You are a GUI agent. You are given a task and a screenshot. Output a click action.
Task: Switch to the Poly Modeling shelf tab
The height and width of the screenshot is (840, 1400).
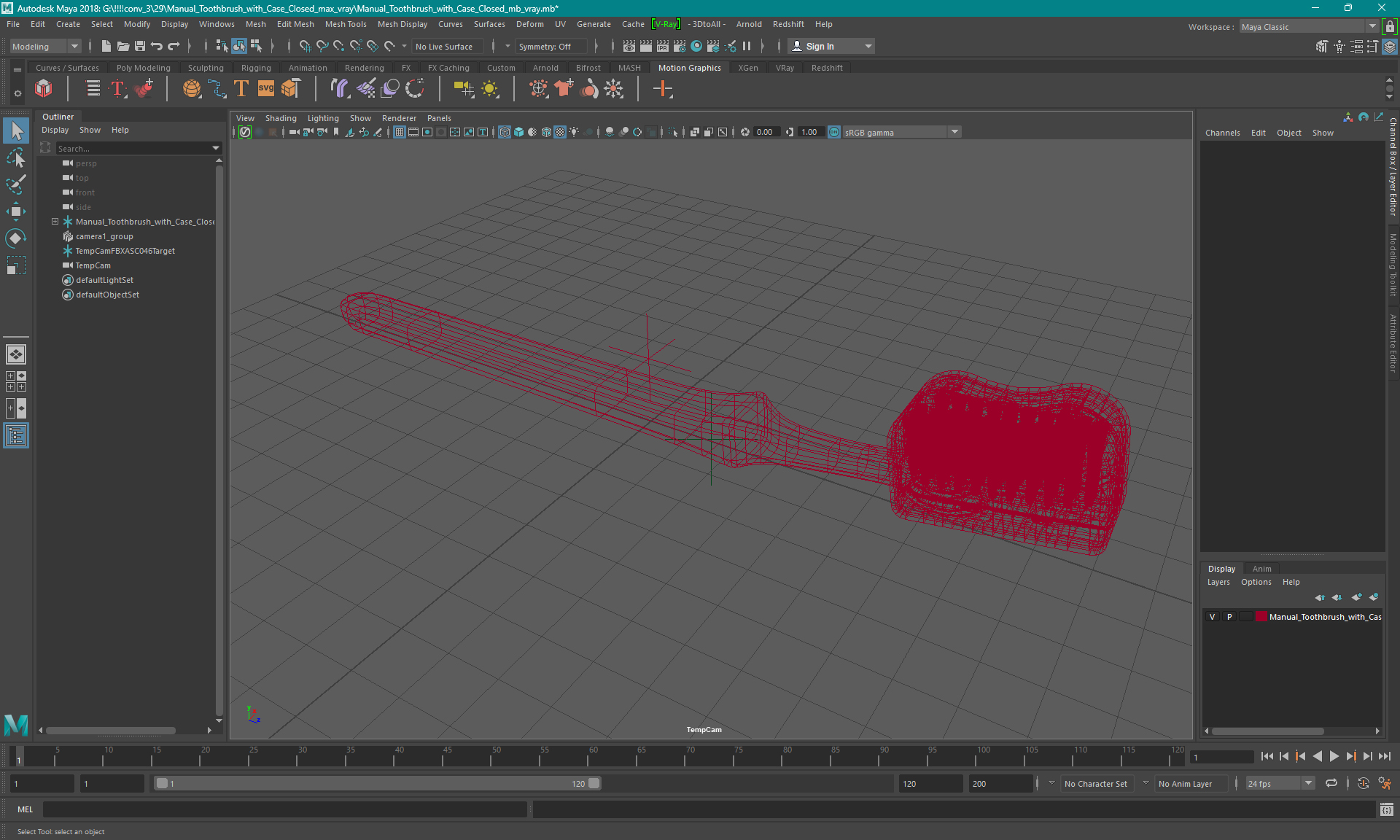[144, 68]
